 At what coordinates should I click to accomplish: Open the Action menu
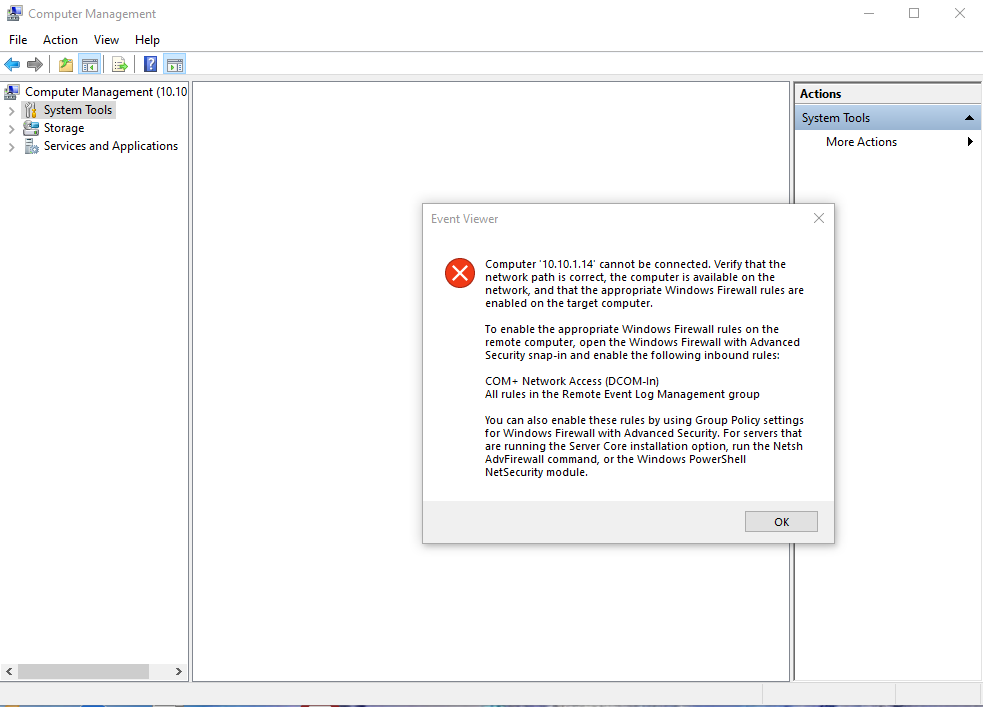60,39
